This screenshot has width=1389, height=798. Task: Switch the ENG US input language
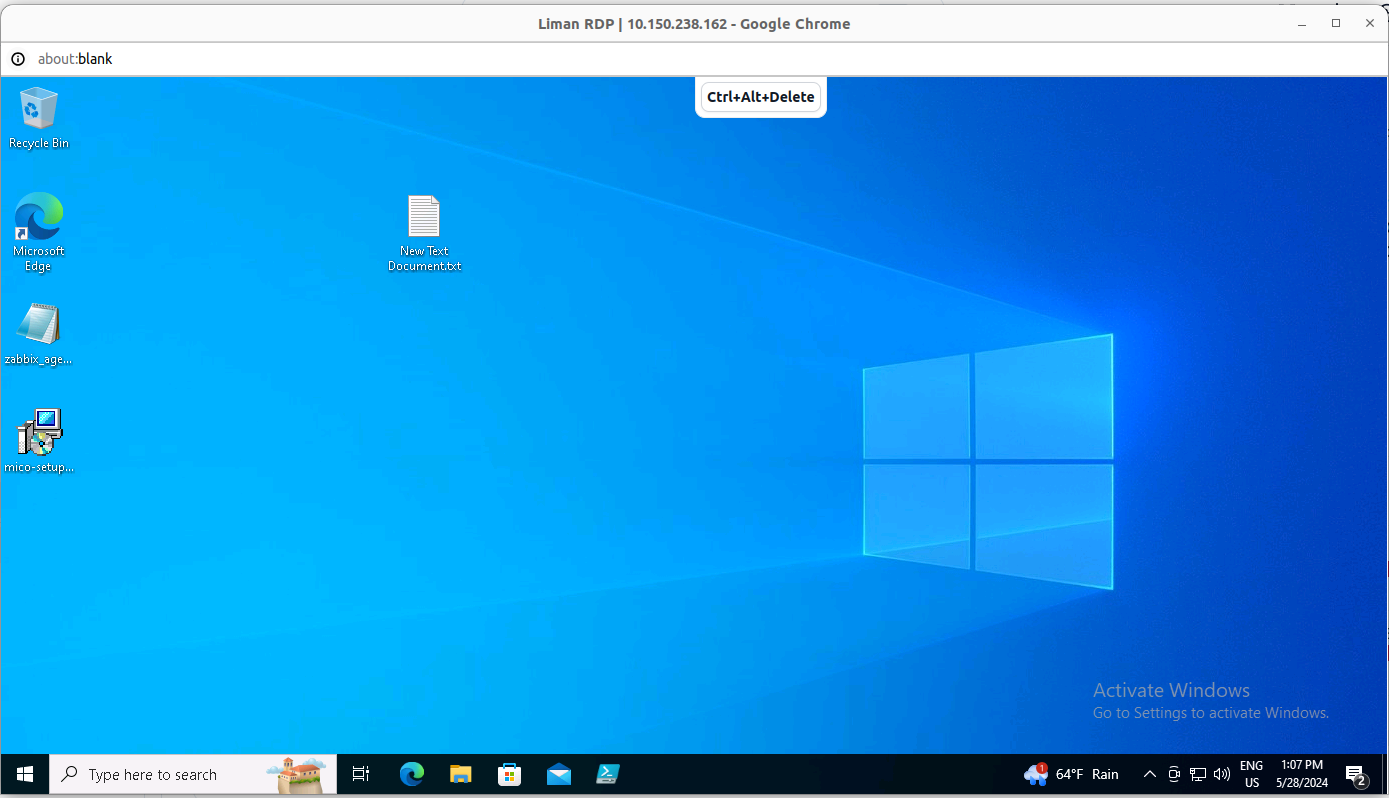click(x=1251, y=774)
